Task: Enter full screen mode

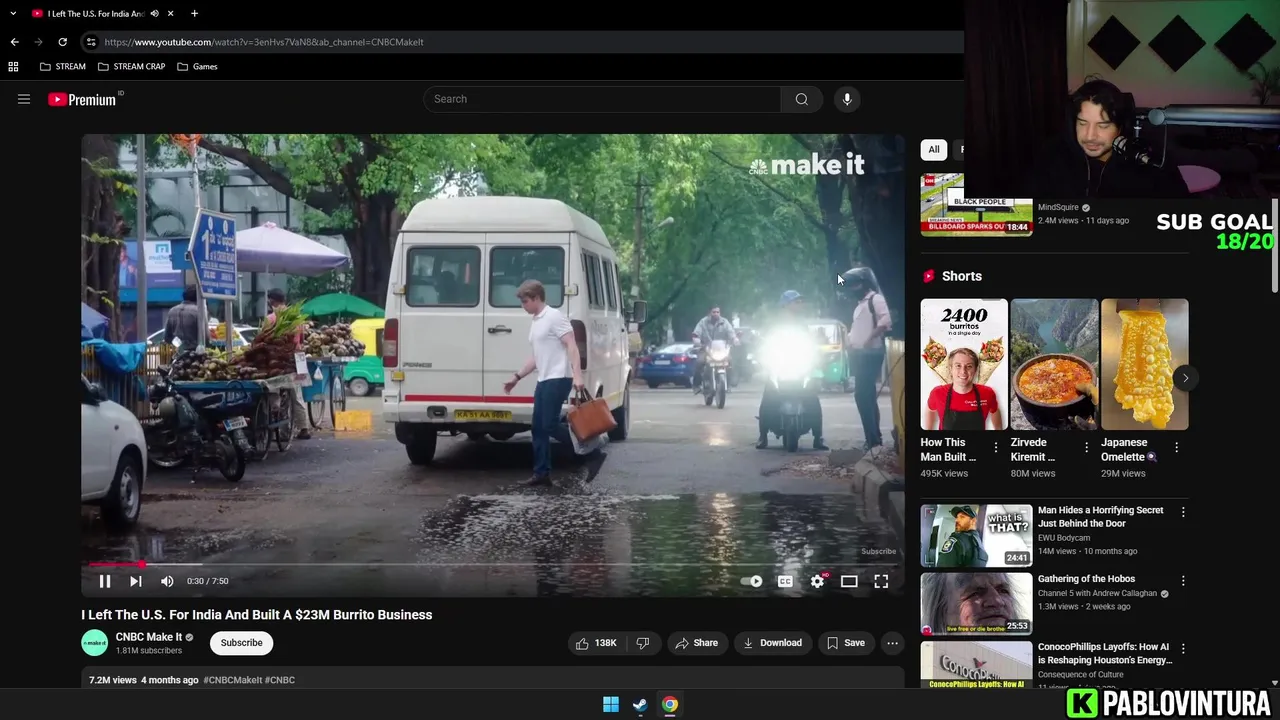Action: click(881, 581)
